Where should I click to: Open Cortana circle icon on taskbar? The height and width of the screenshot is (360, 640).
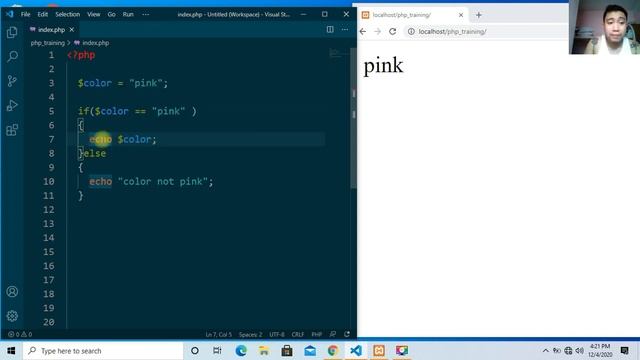point(195,351)
